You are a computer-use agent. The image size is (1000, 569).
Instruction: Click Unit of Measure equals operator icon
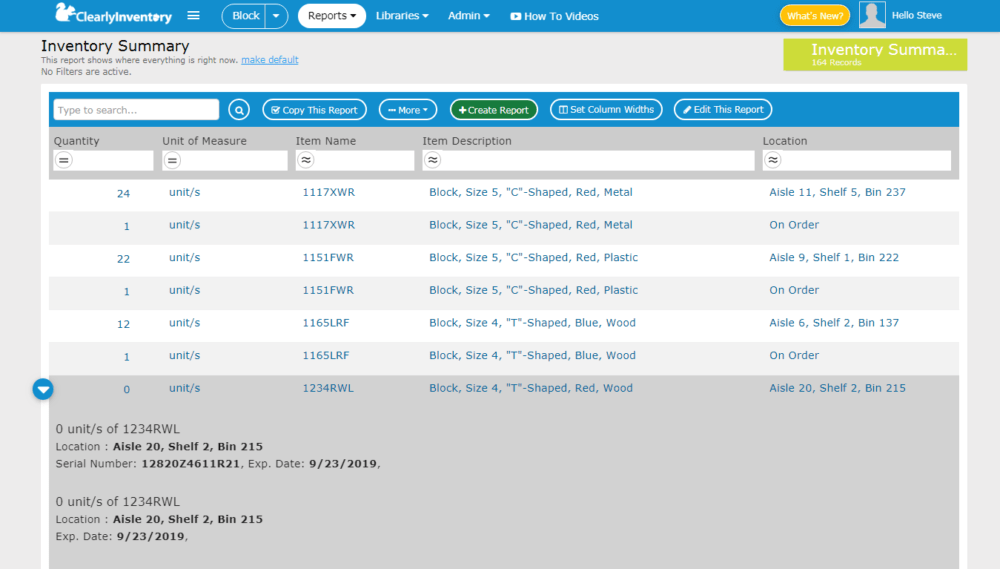[x=172, y=160]
